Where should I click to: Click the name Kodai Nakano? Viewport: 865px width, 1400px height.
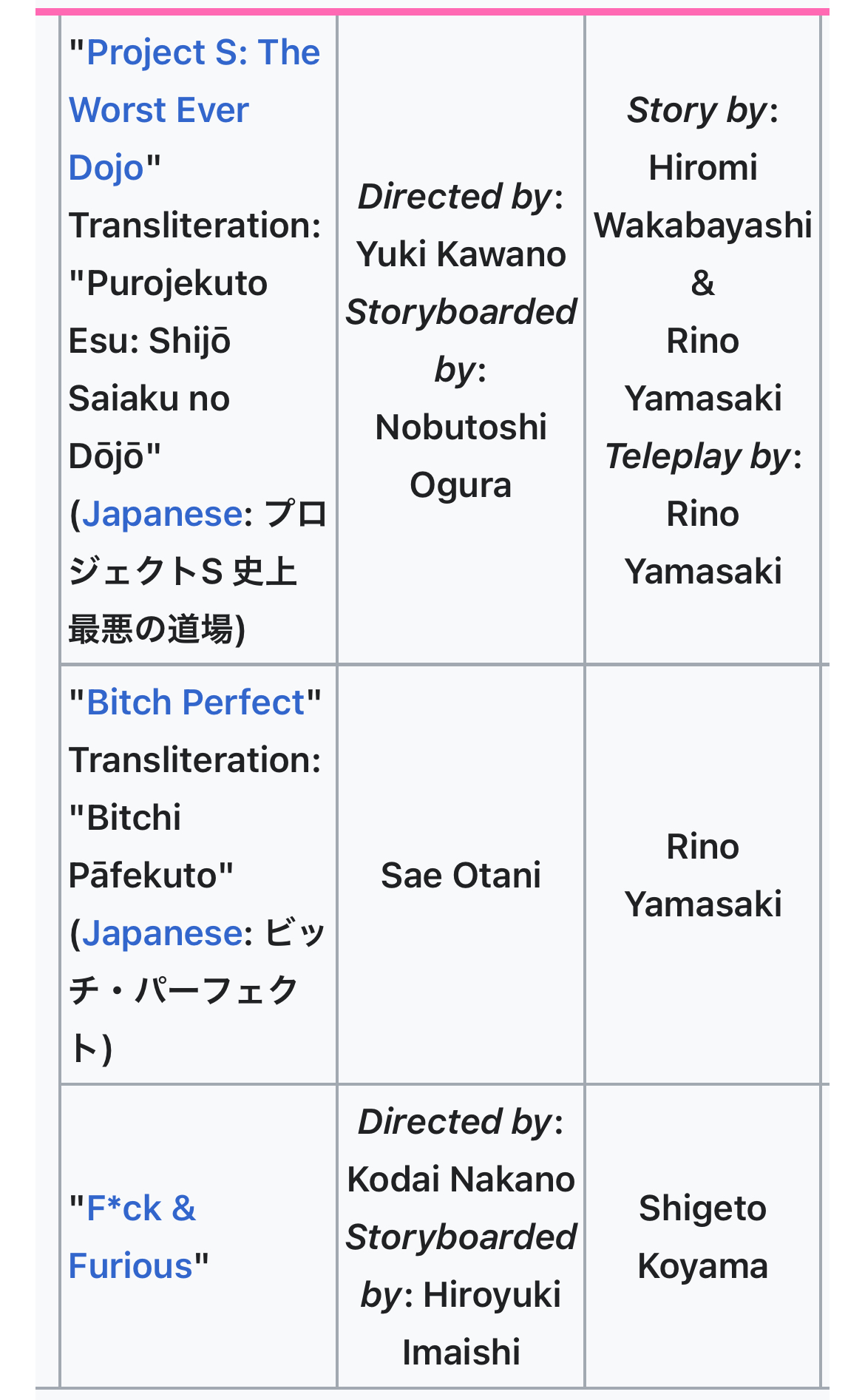[461, 1179]
